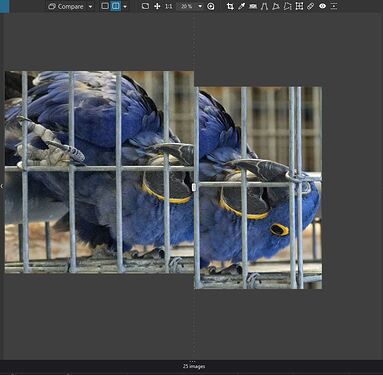Click the zoom in magnifier icon
383x375 pixels.
point(211,6)
